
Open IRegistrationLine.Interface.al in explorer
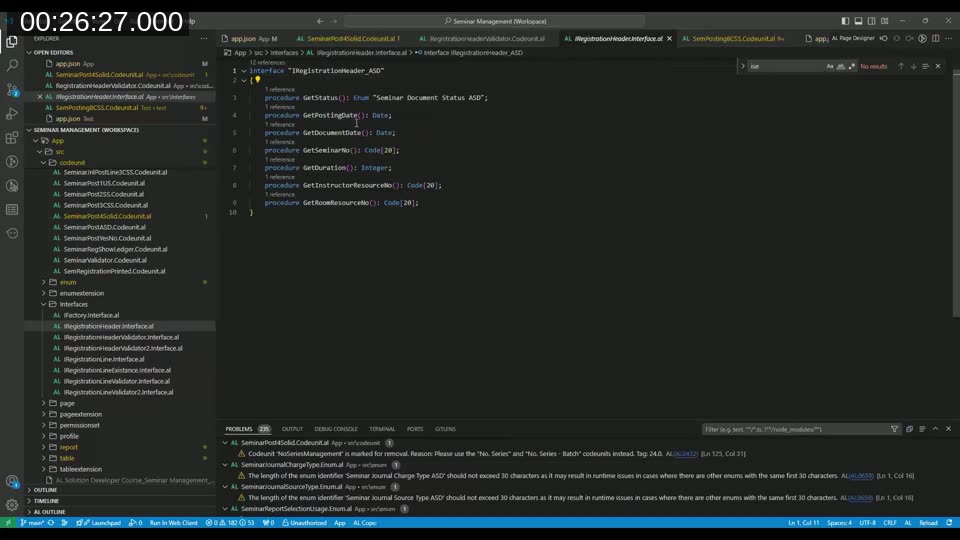pos(103,359)
